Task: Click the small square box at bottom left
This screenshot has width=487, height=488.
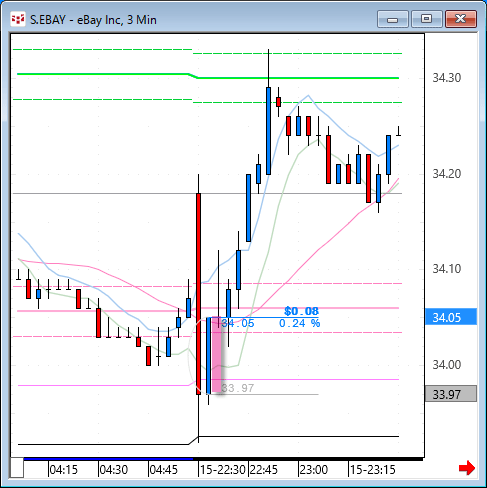Action: pyautogui.click(x=17, y=468)
